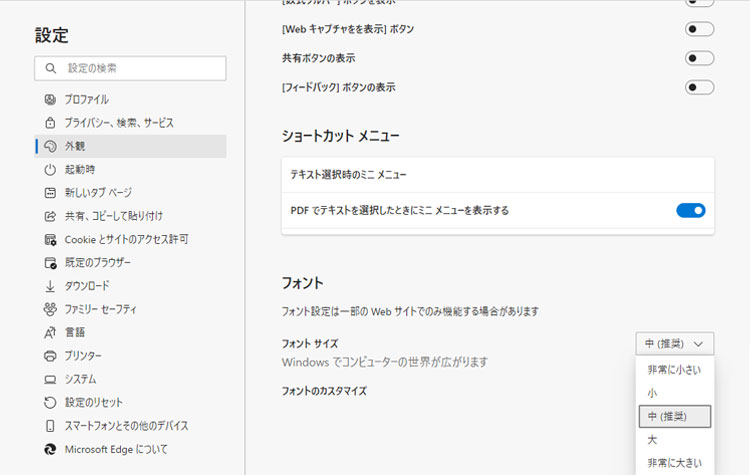The width and height of the screenshot is (750, 475).
Task: Turn on the feedback button display toggle
Action: (699, 87)
